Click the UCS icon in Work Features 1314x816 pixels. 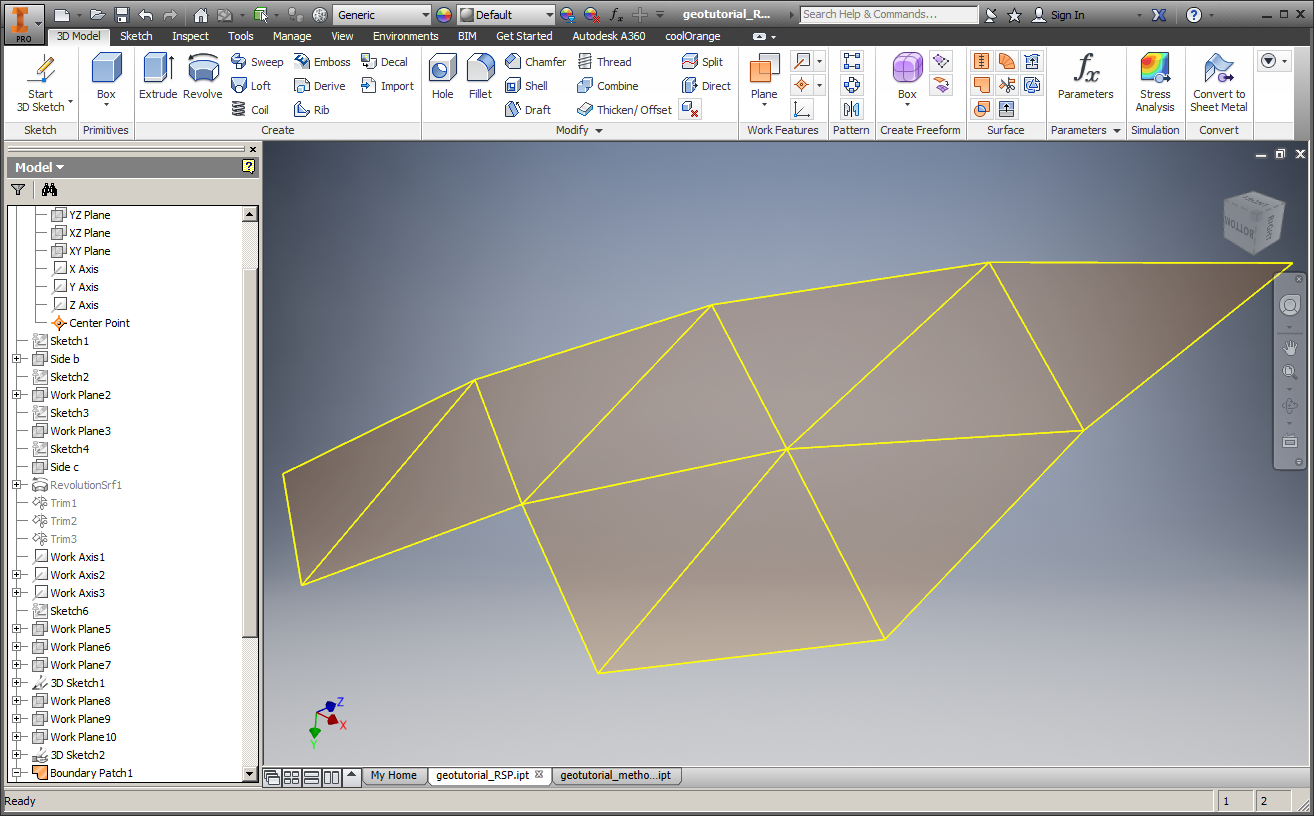(x=802, y=110)
